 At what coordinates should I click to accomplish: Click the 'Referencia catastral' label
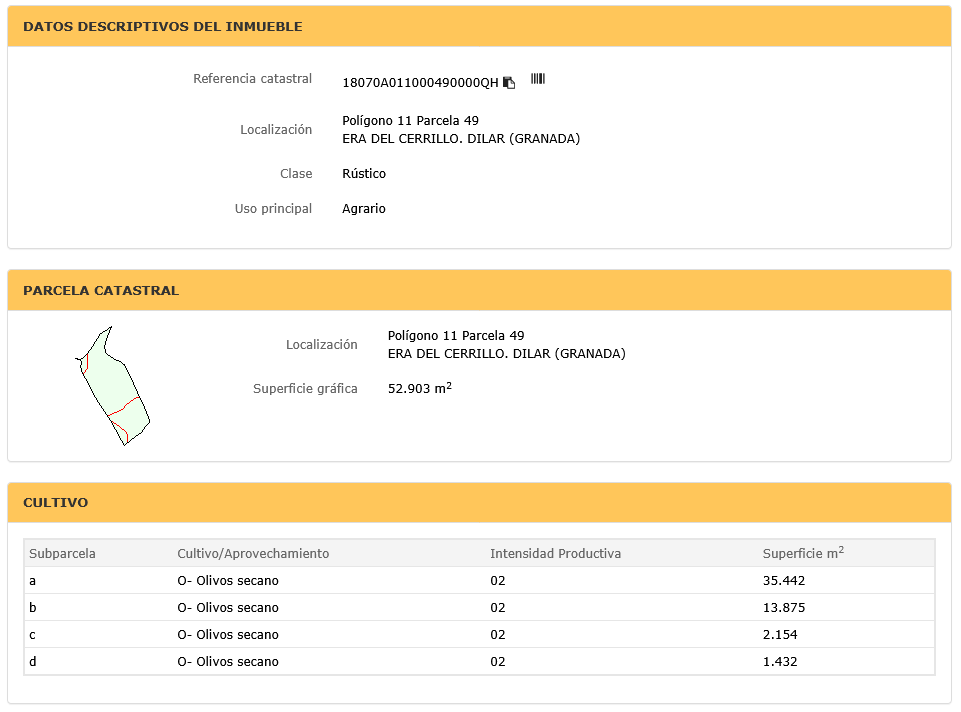click(x=253, y=78)
